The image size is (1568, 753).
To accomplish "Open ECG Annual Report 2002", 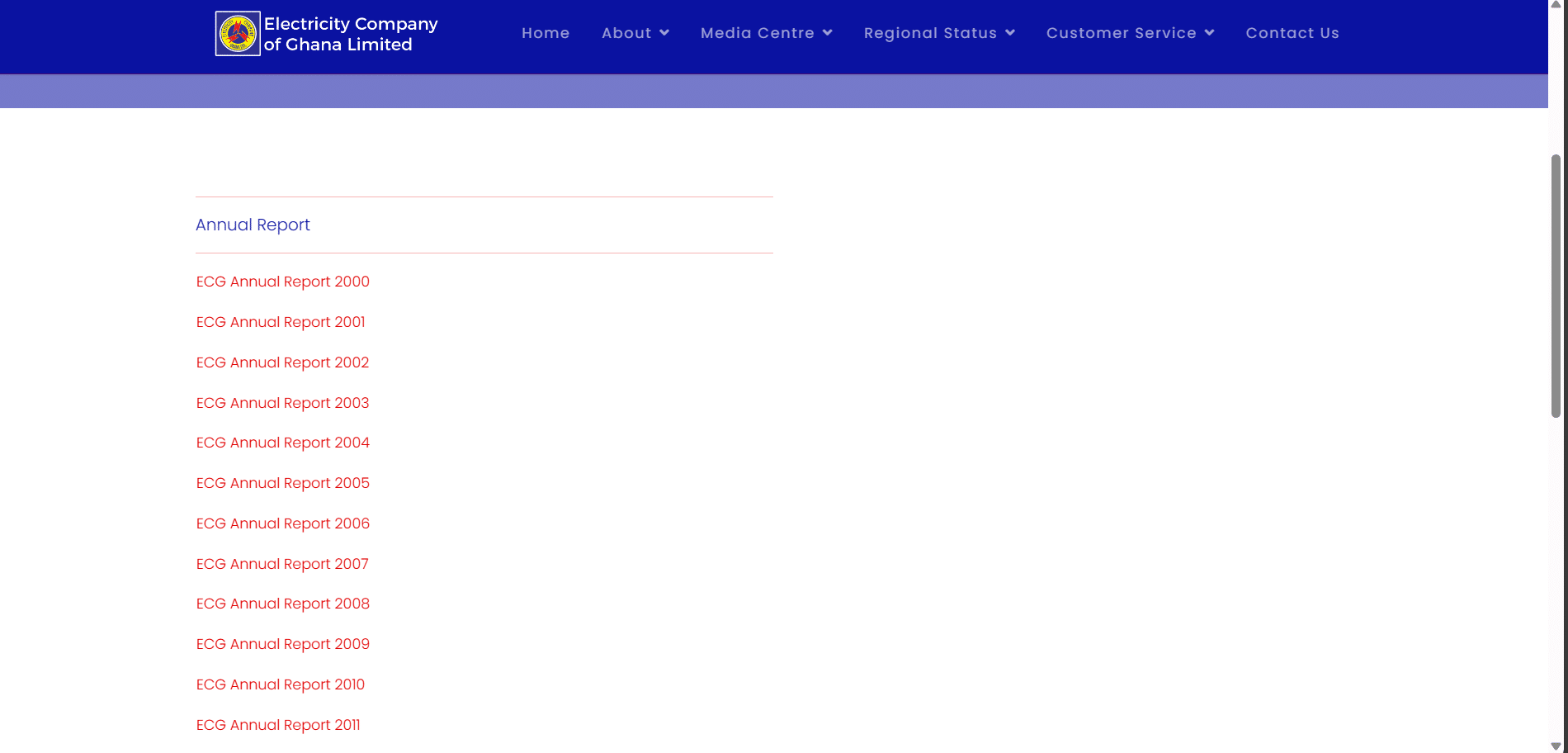I will [282, 362].
